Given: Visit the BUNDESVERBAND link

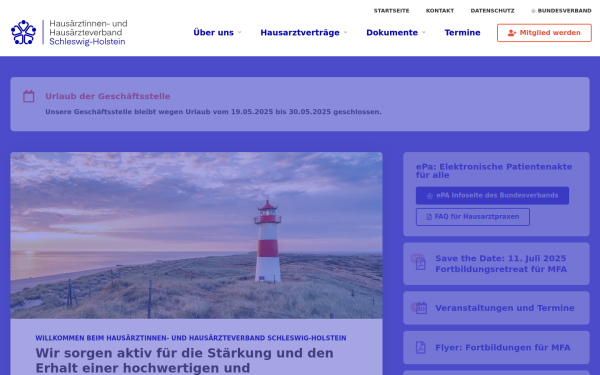Looking at the screenshot, I should point(561,11).
